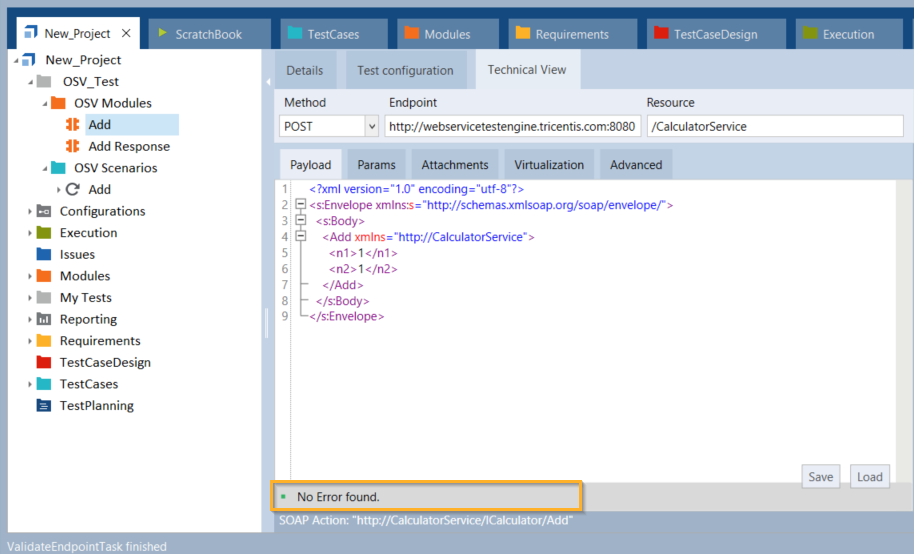This screenshot has width=914, height=554.
Task: Click the Configurations icon in tree
Action: [44, 211]
